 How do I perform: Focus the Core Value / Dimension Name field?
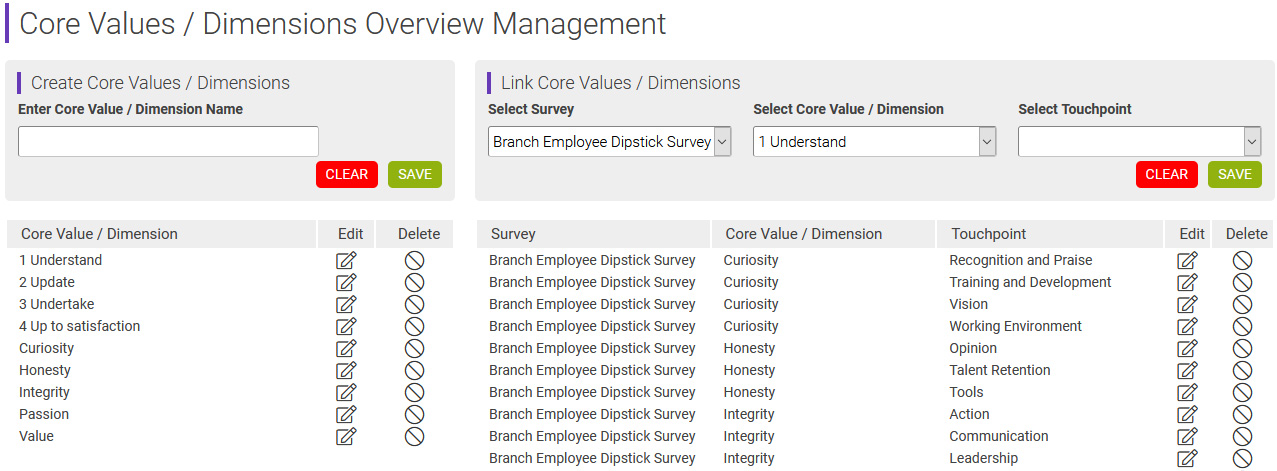[168, 142]
